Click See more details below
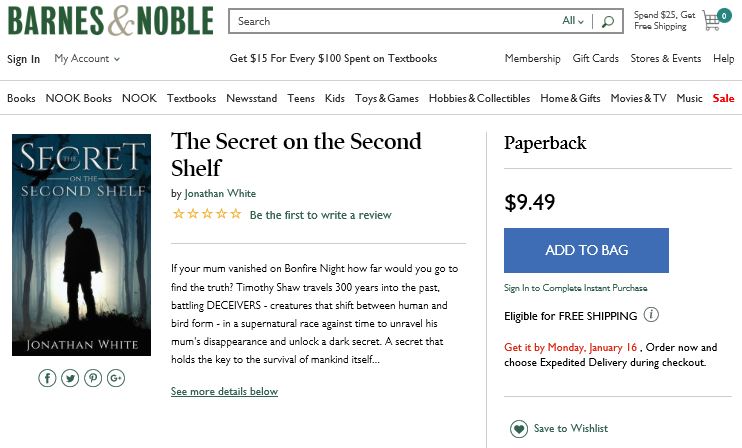This screenshot has width=742, height=448. click(x=224, y=392)
